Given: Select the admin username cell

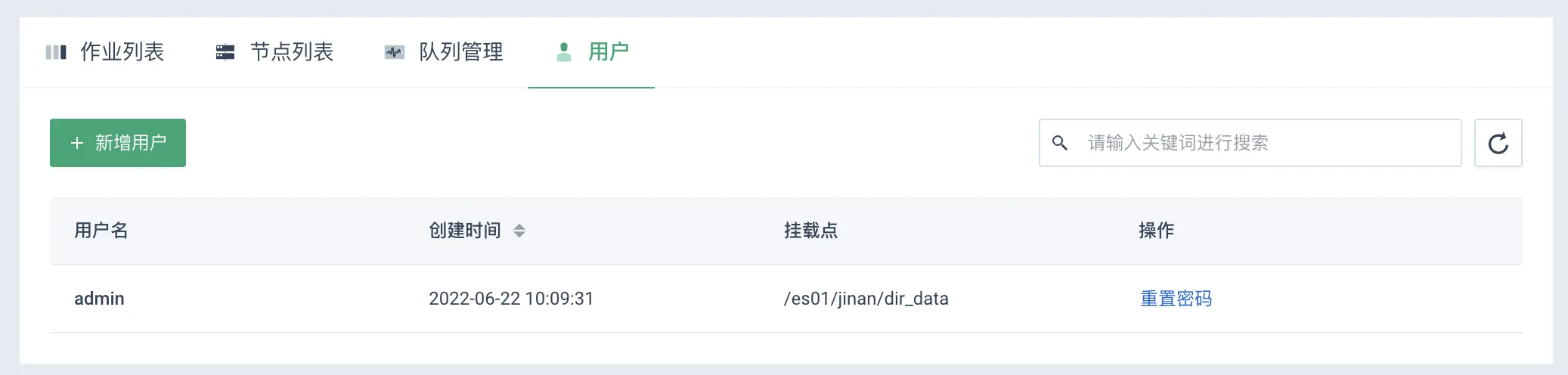Looking at the screenshot, I should [x=99, y=299].
